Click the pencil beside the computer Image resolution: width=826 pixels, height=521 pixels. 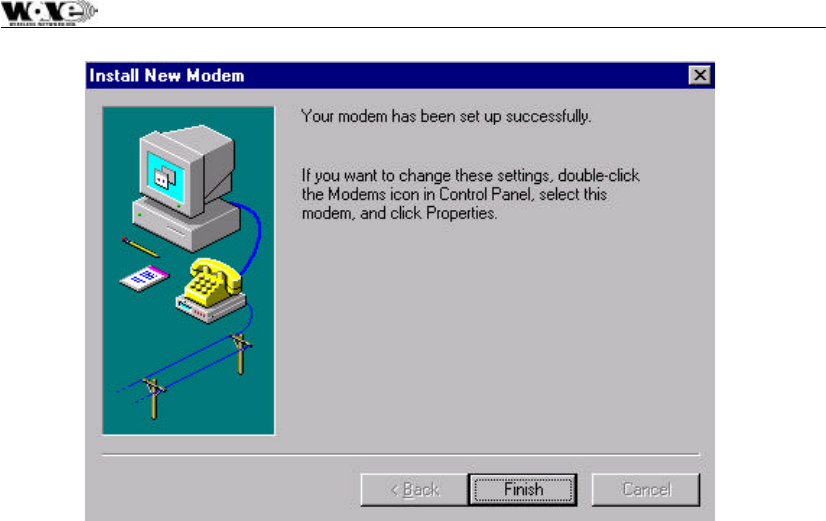pos(140,248)
